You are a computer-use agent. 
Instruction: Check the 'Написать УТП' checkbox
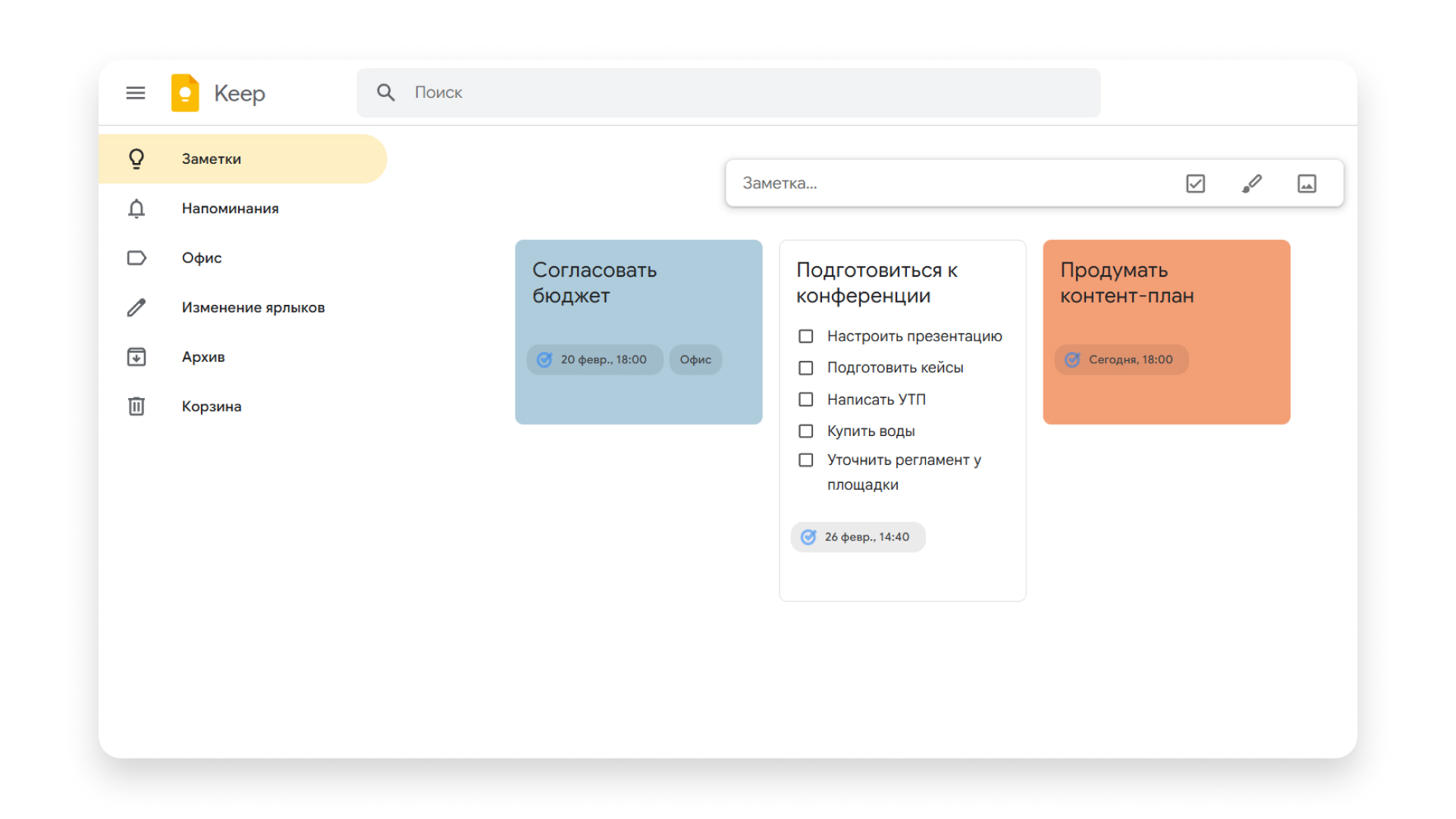point(805,399)
